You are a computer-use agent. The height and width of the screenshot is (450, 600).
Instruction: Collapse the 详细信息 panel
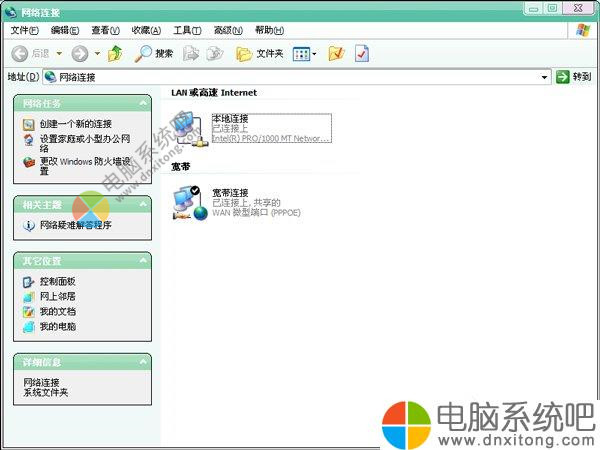143,362
